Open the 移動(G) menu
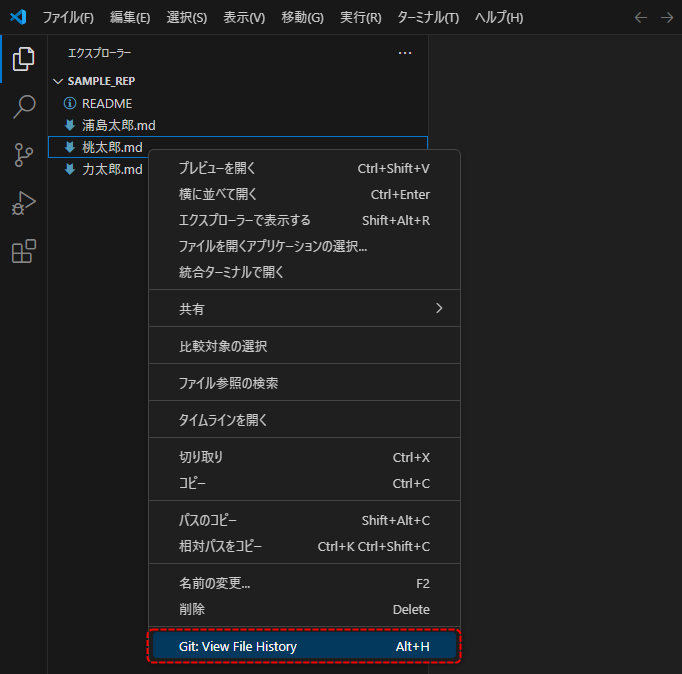This screenshot has height=674, width=682. tap(302, 18)
